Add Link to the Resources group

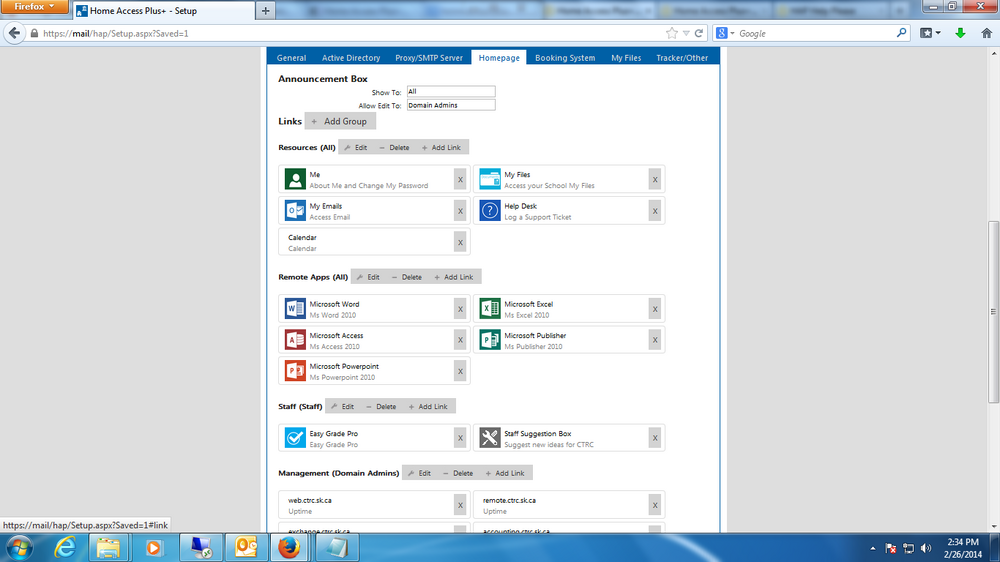tap(441, 147)
